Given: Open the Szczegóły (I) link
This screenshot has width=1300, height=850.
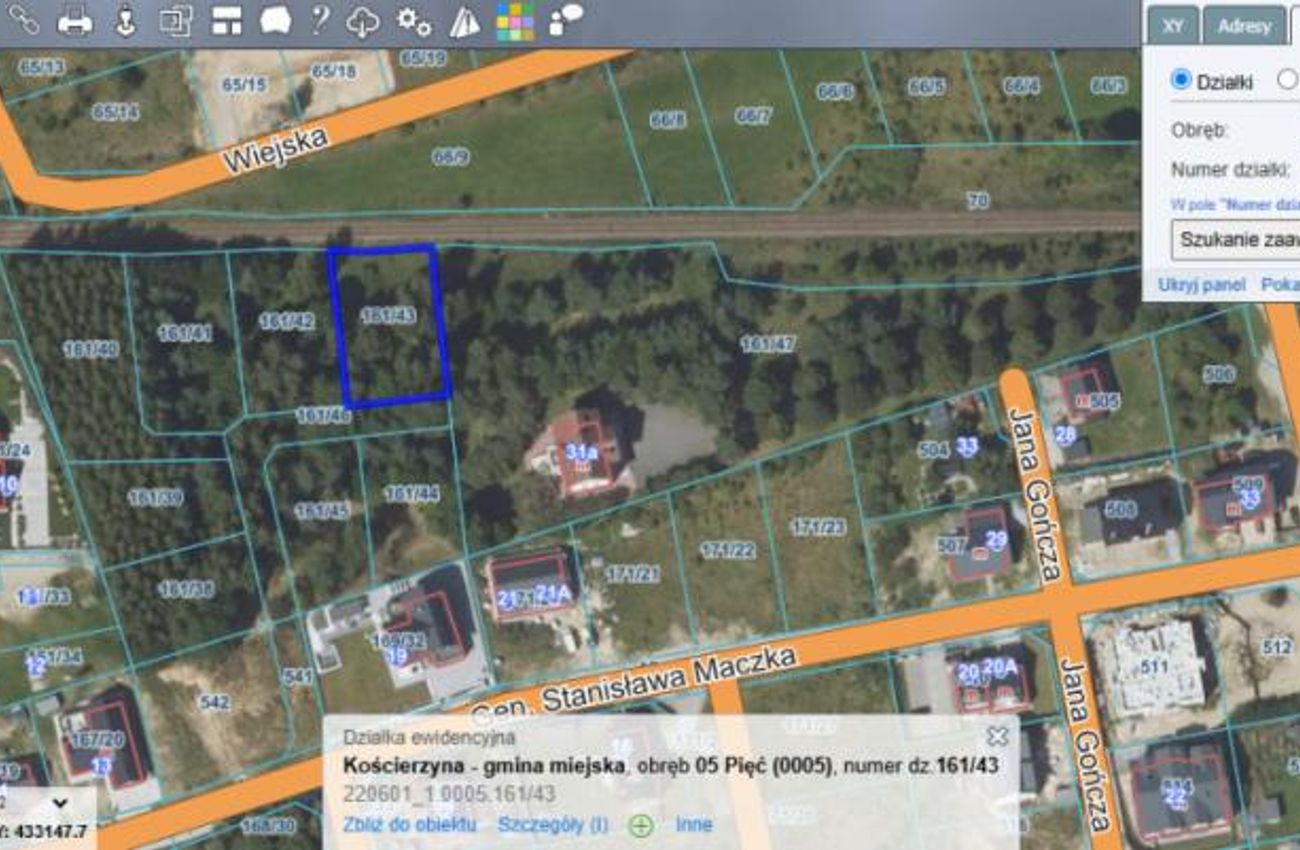Looking at the screenshot, I should pyautogui.click(x=552, y=825).
